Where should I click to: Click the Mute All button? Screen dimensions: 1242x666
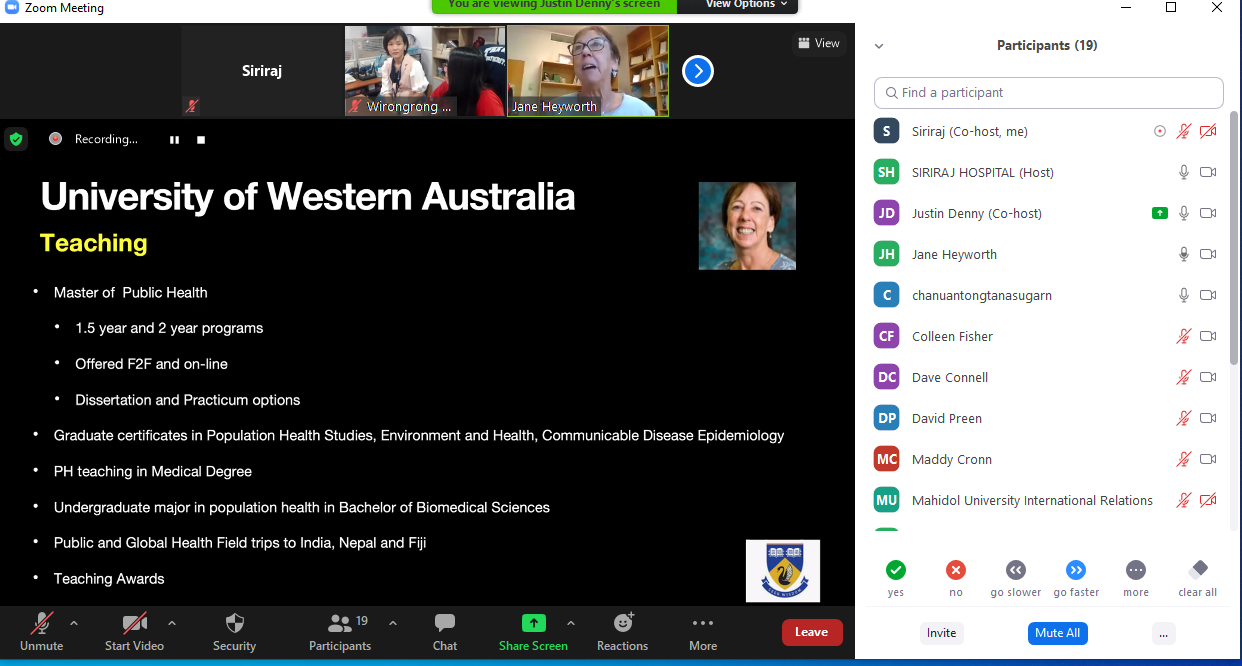tap(1057, 633)
